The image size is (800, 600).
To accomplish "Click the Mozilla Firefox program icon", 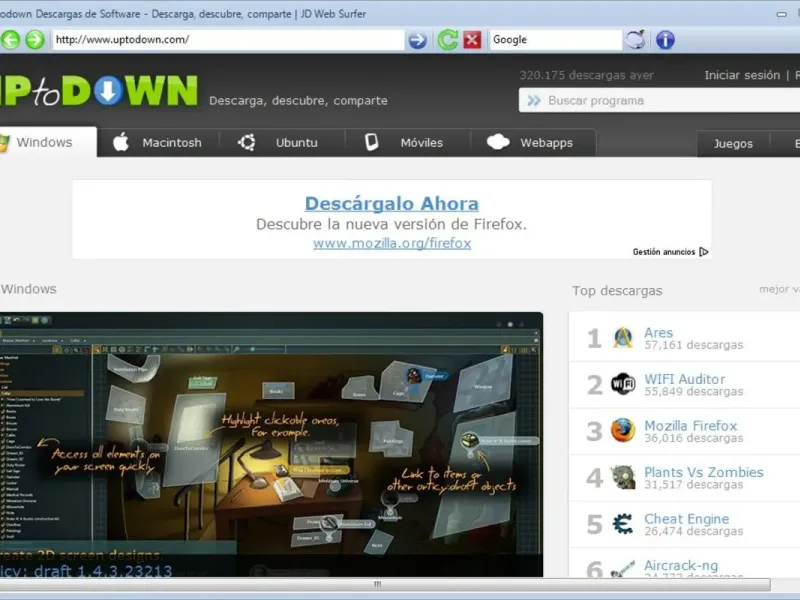I will pos(623,430).
